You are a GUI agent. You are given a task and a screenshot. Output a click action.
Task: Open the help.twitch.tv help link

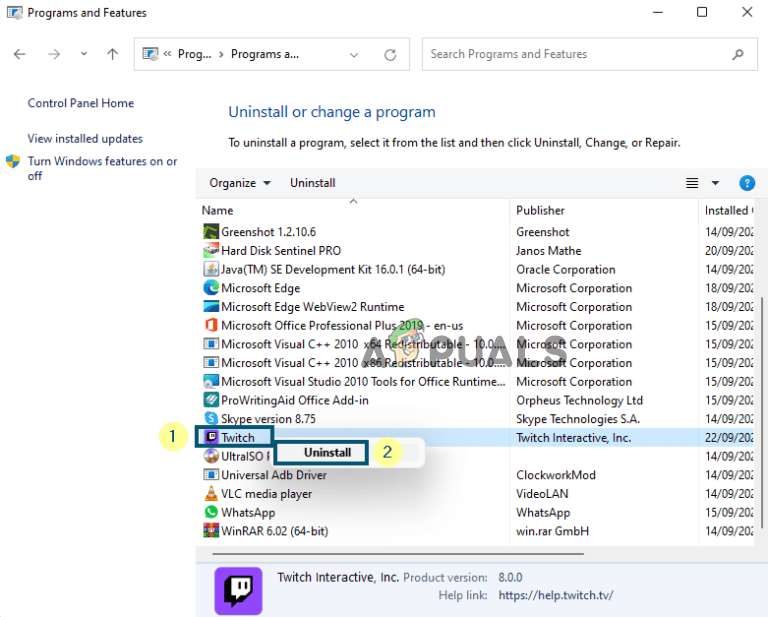point(555,595)
